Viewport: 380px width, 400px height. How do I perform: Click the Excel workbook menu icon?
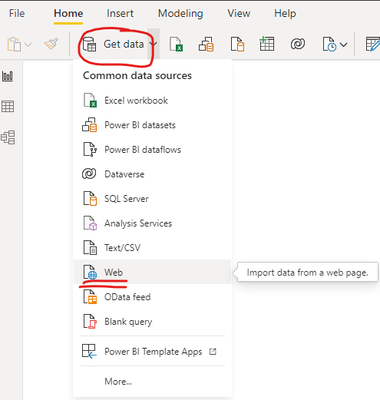point(90,100)
